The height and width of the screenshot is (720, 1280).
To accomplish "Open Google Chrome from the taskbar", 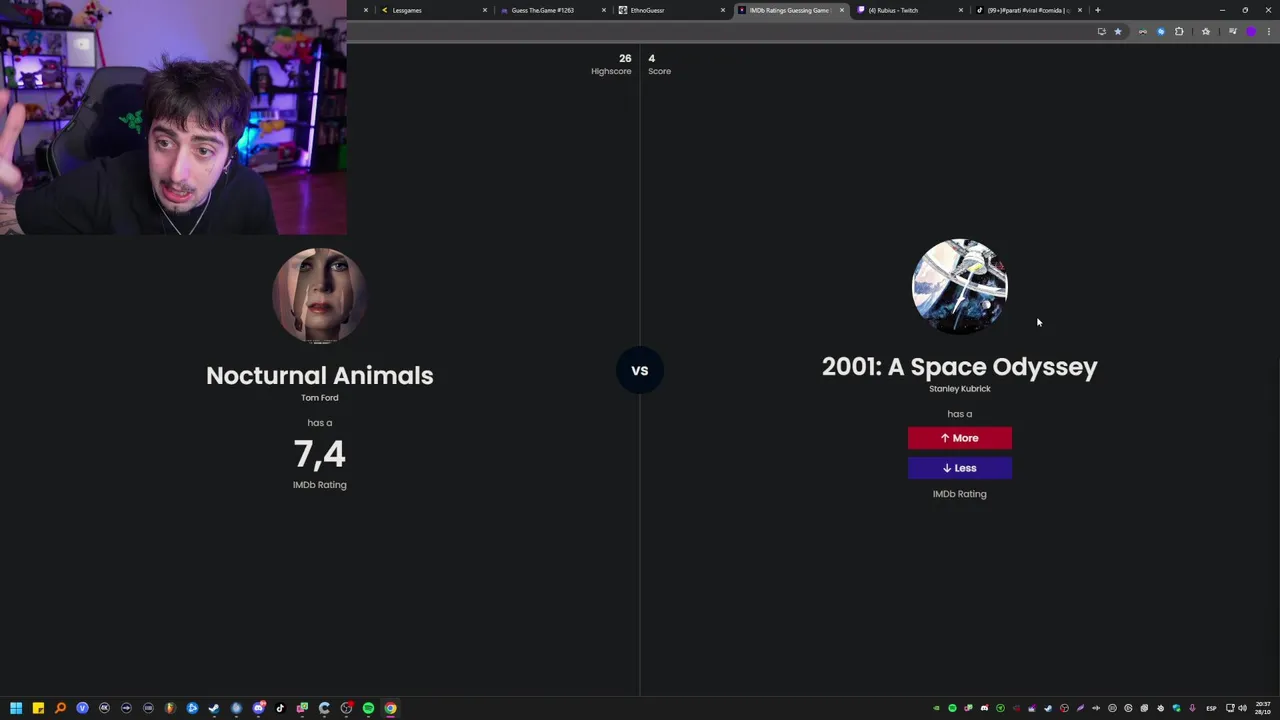I will pyautogui.click(x=390, y=708).
